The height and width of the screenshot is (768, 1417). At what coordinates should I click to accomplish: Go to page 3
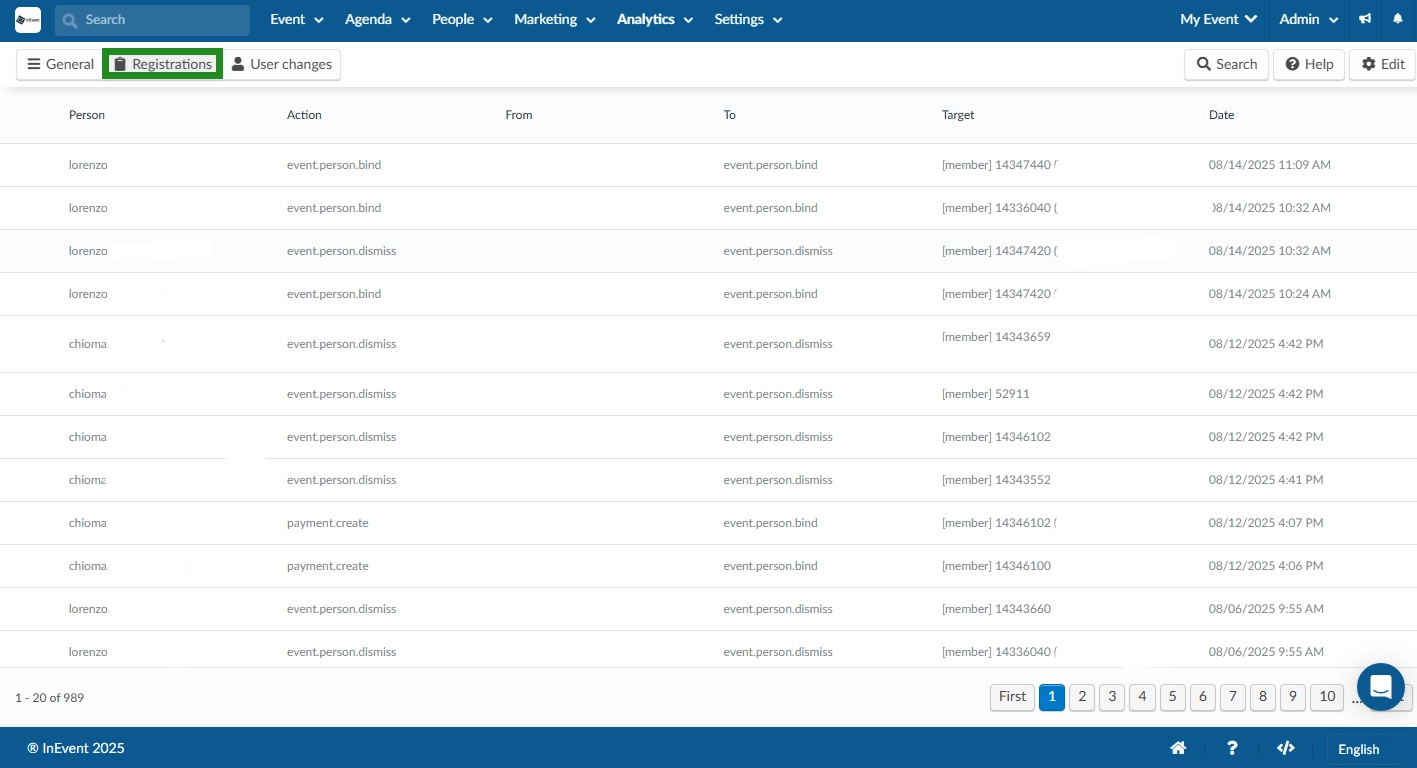pyautogui.click(x=1112, y=697)
